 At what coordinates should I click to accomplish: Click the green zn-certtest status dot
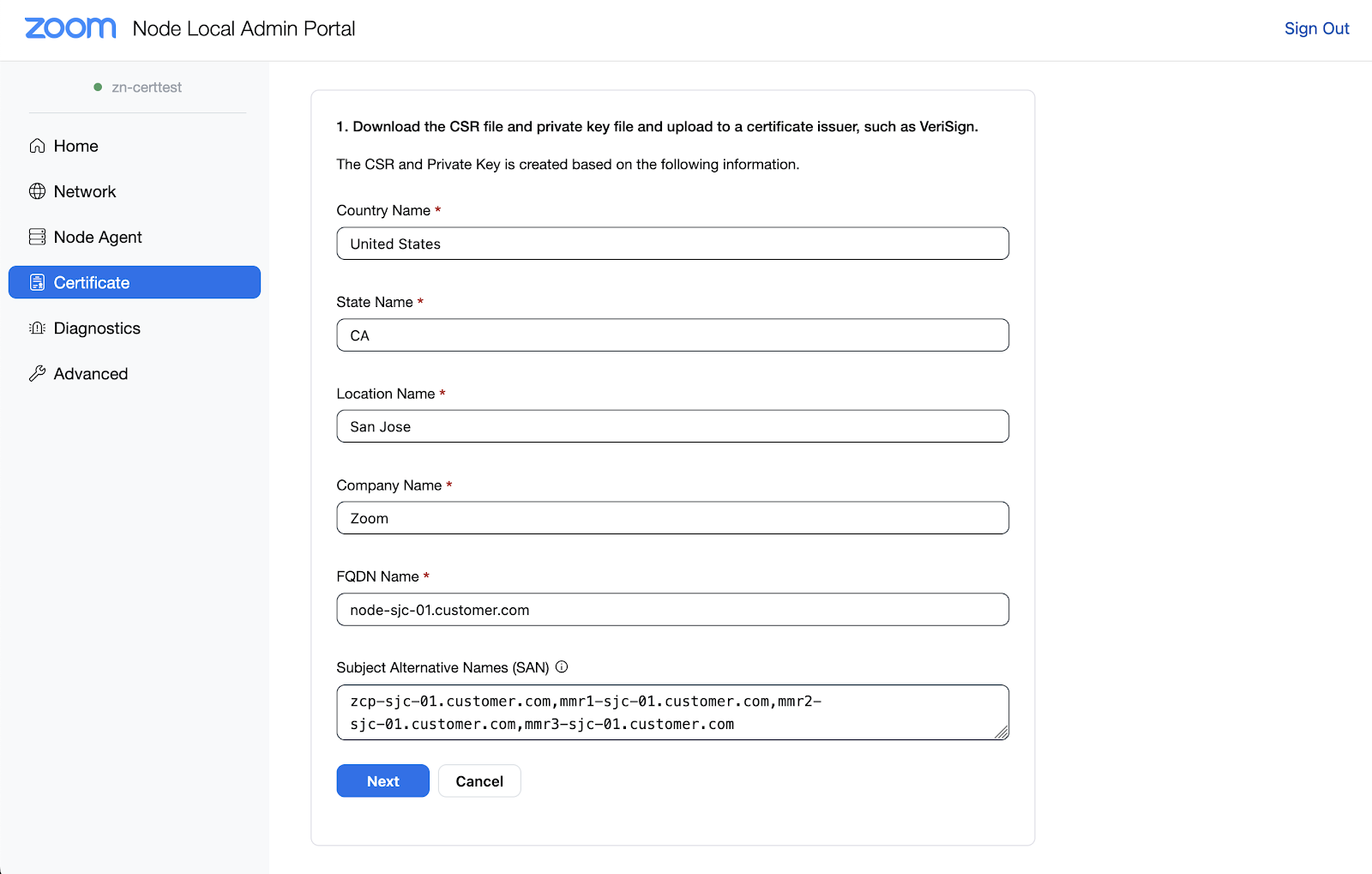pos(98,87)
